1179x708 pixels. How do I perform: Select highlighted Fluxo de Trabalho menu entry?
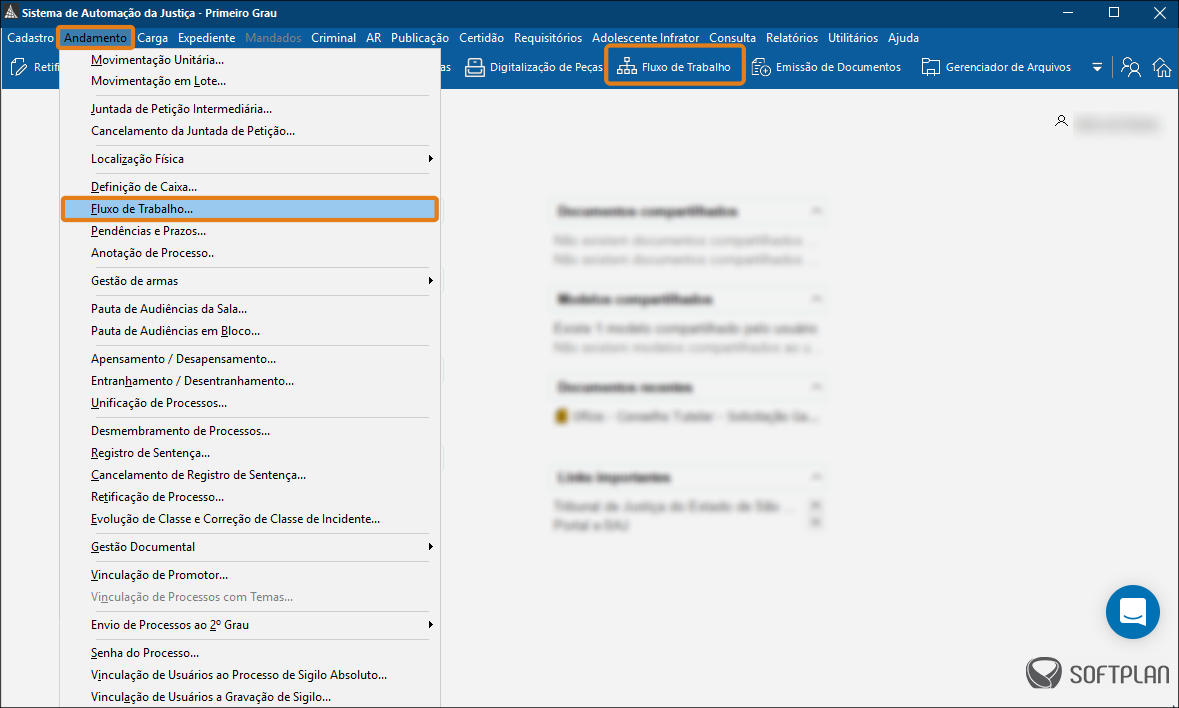coord(250,209)
